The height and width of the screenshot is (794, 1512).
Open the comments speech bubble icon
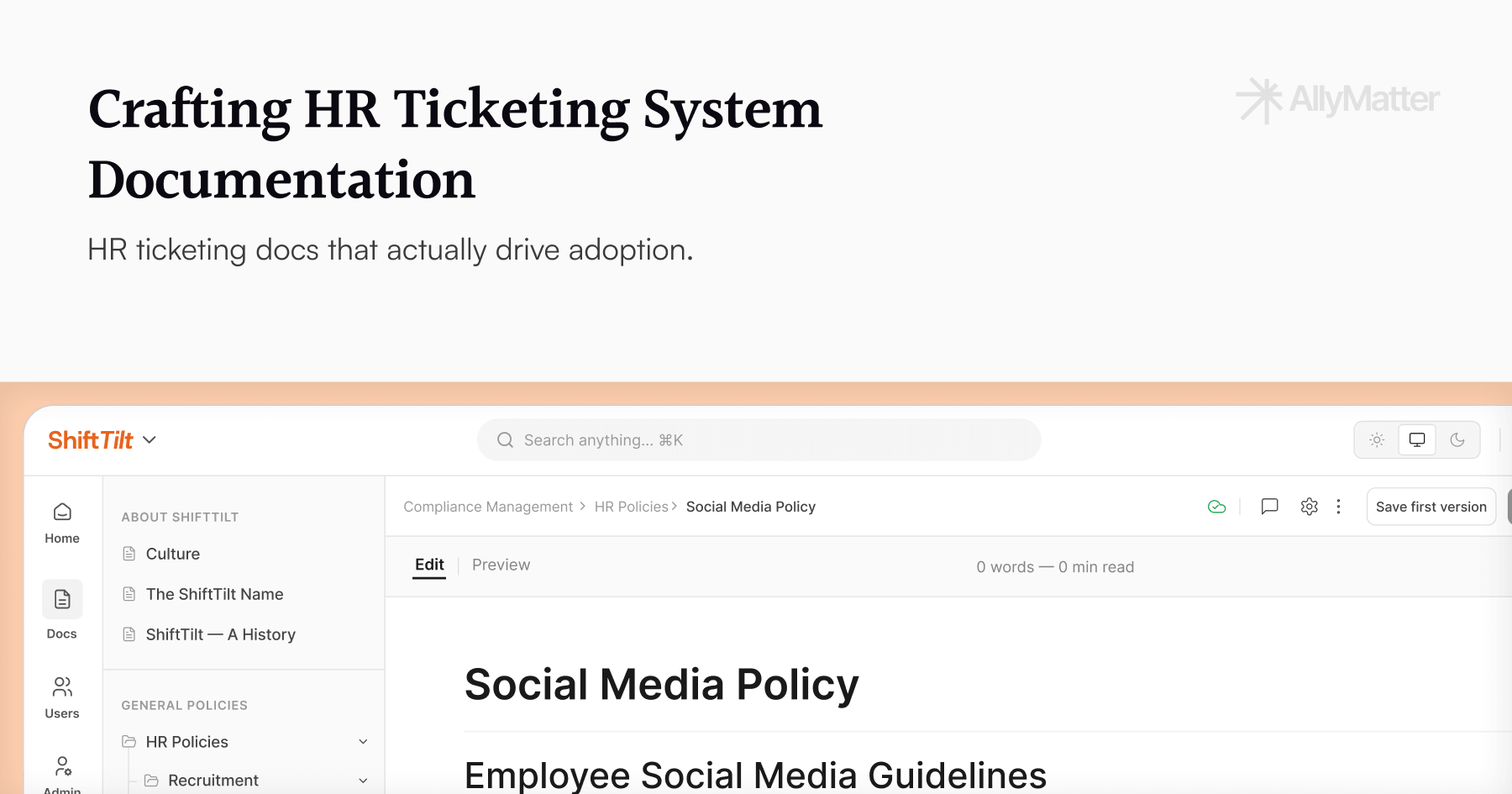tap(1269, 507)
